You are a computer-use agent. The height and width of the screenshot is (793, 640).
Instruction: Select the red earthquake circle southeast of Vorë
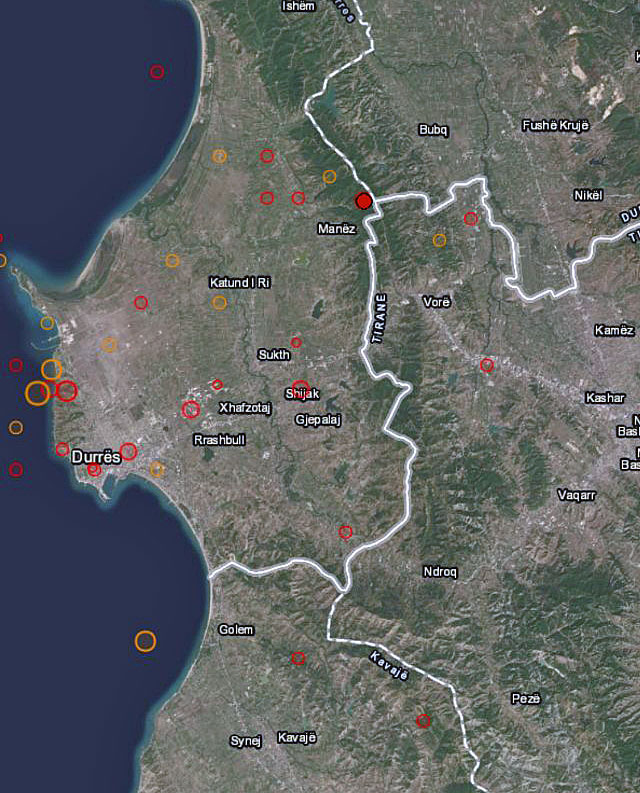click(x=487, y=365)
